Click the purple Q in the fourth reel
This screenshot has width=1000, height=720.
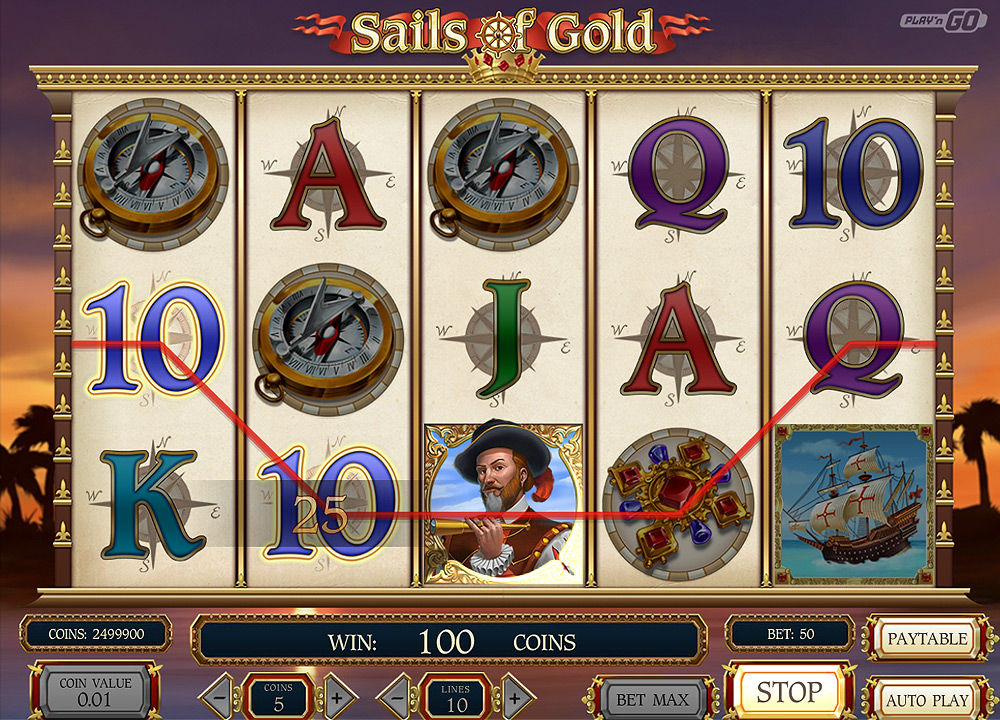tap(679, 173)
